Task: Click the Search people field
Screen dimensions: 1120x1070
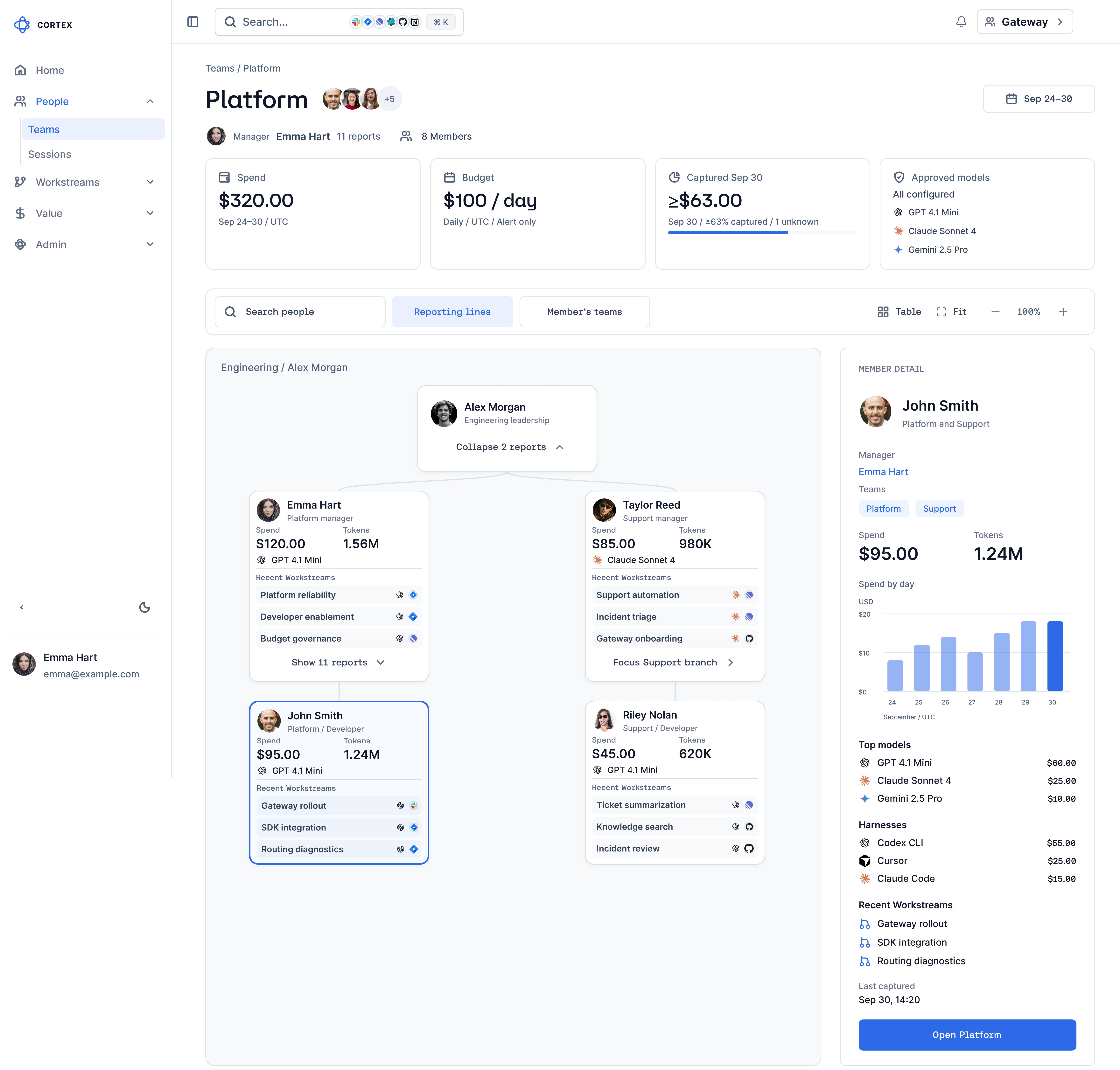Action: coord(300,312)
